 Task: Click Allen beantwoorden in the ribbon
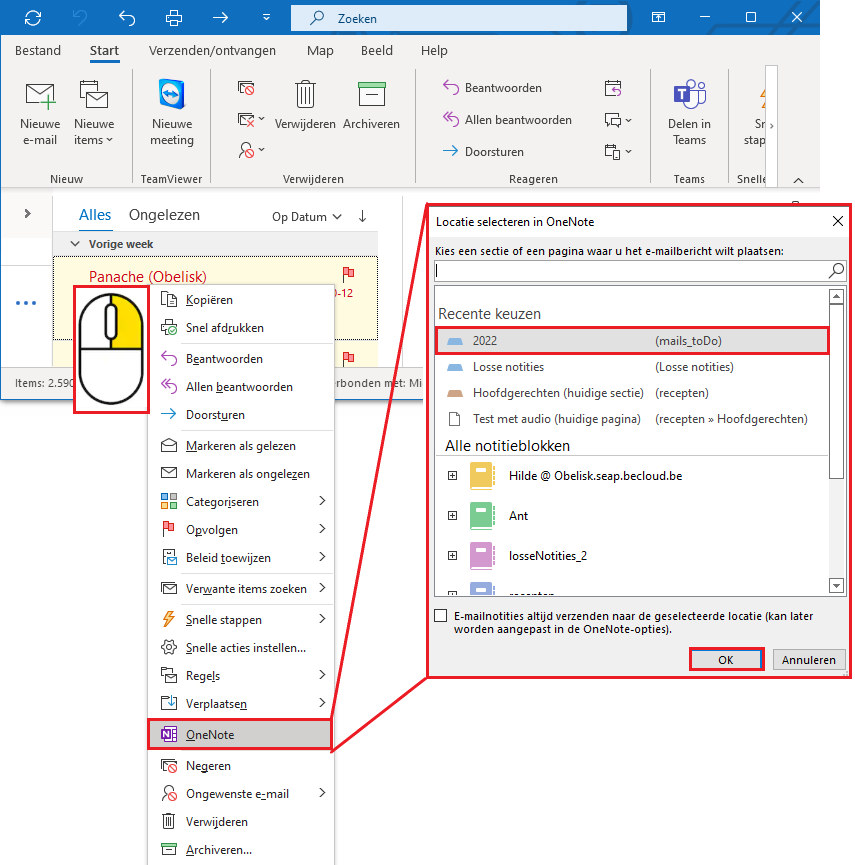[x=507, y=120]
